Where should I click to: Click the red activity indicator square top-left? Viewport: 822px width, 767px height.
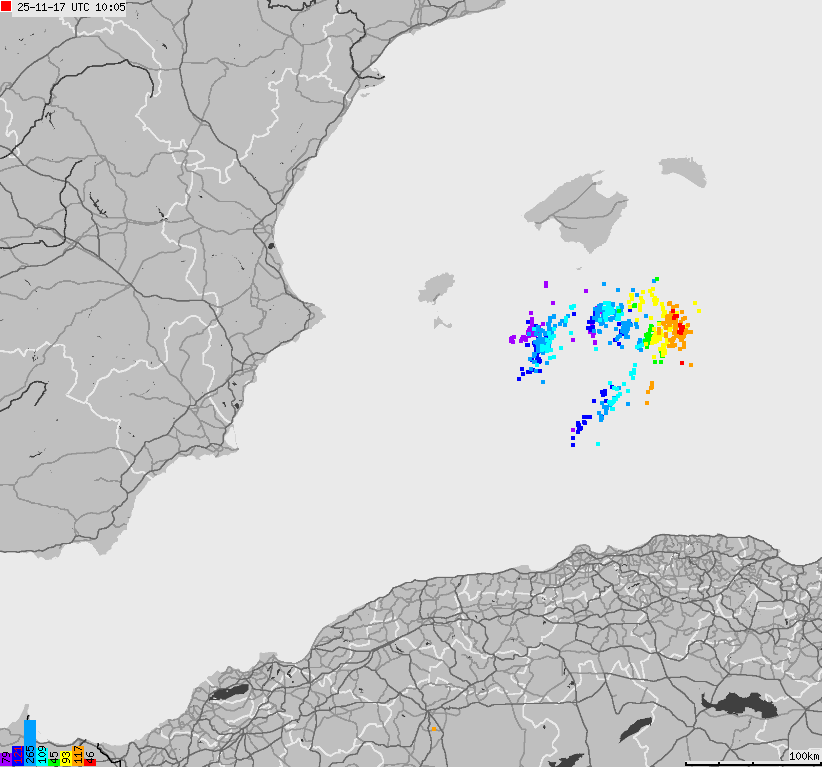click(6, 6)
